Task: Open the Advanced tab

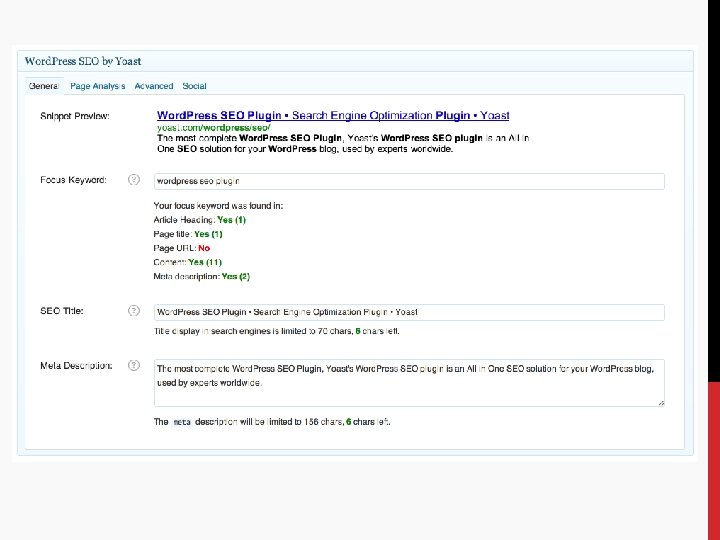Action: [x=154, y=86]
